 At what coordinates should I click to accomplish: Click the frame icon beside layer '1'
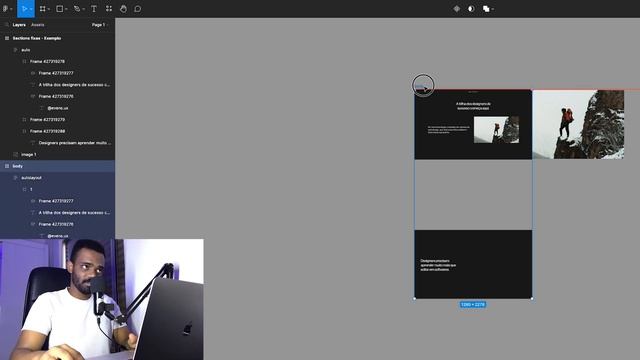coord(24,189)
